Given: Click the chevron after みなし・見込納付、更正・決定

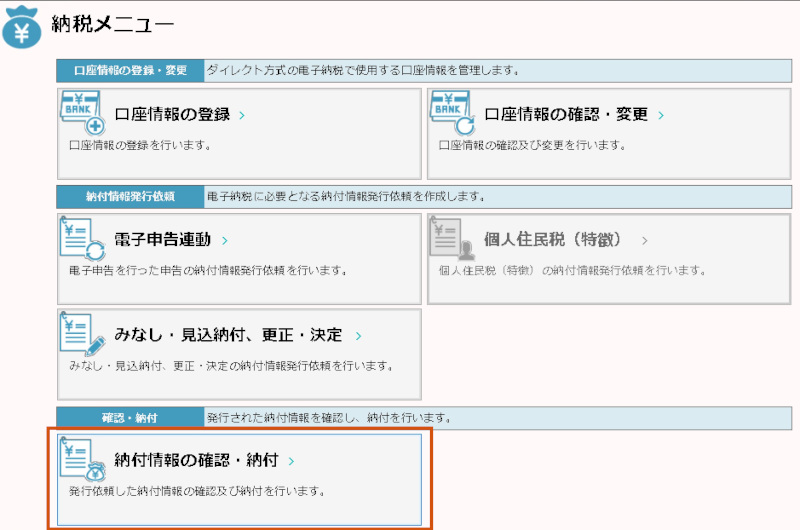Looking at the screenshot, I should tap(358, 336).
